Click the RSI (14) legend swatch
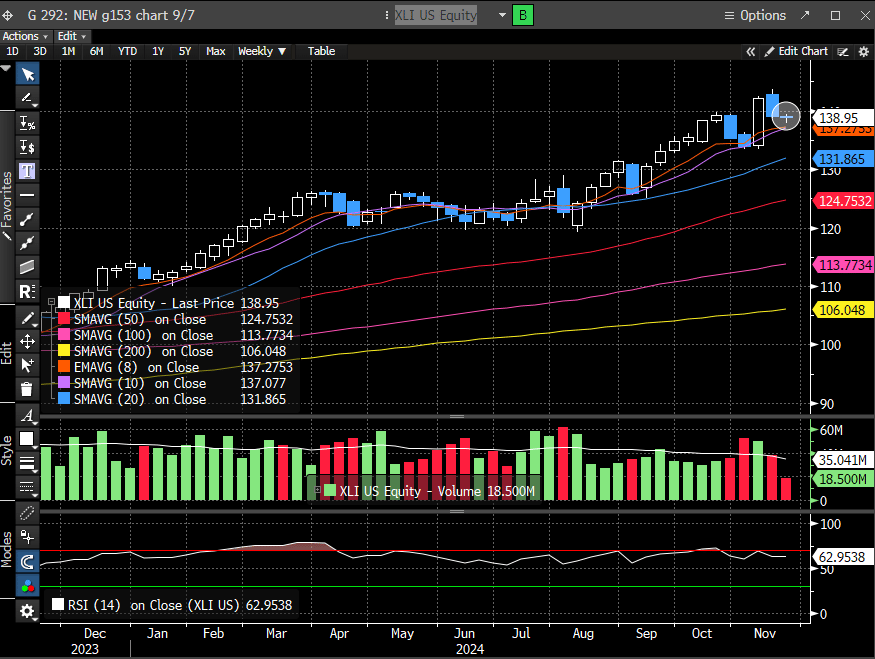Screen dimensions: 875x659 click(x=57, y=604)
